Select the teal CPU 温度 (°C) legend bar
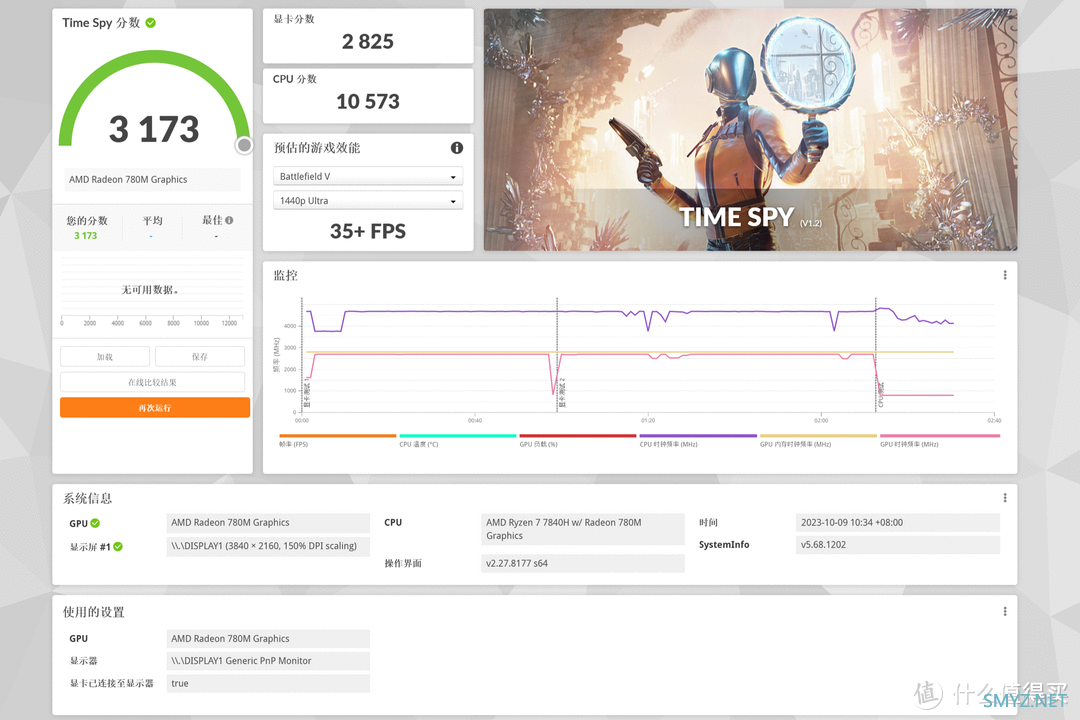 [x=457, y=435]
